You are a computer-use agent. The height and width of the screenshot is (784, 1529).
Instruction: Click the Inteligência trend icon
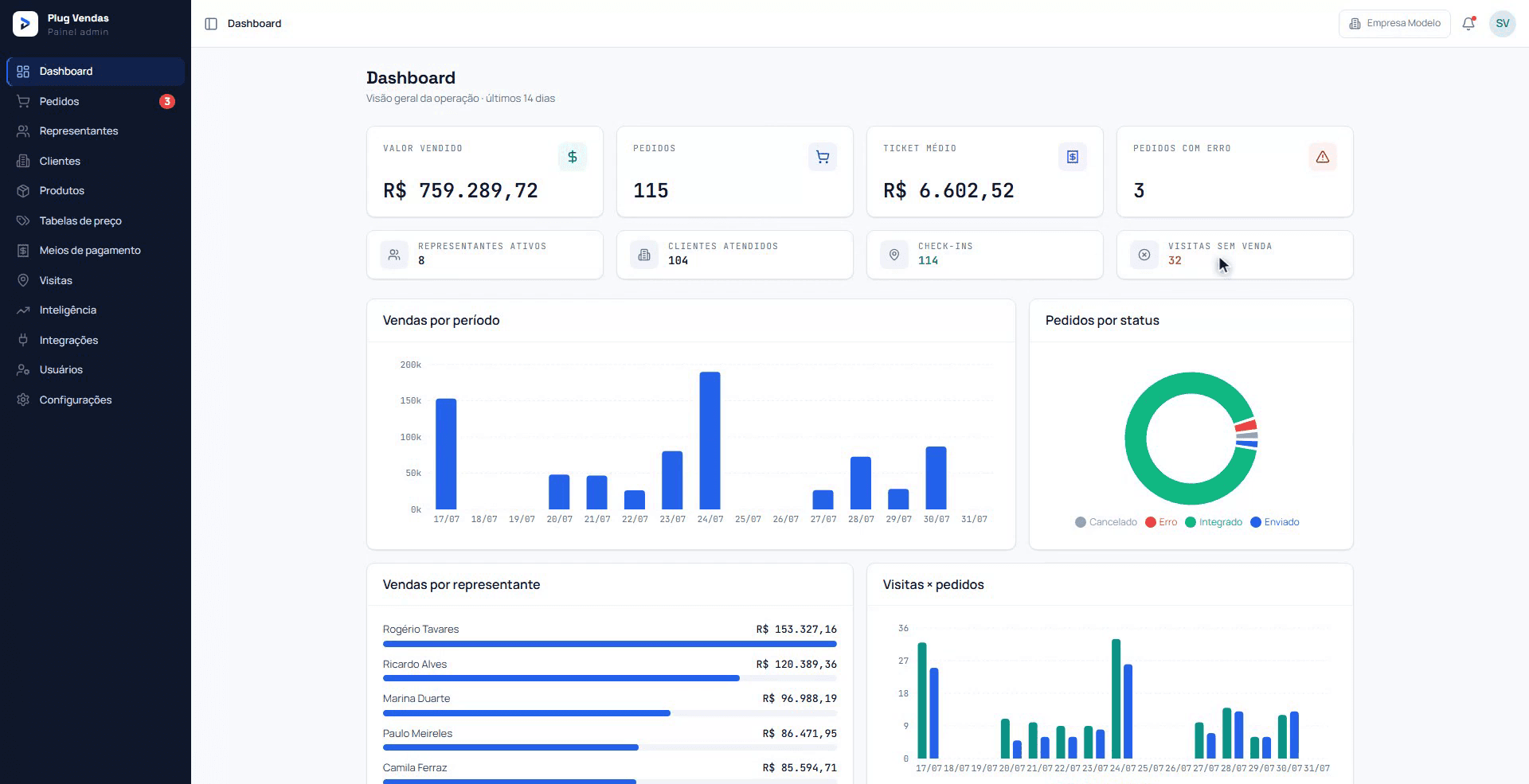(x=23, y=310)
